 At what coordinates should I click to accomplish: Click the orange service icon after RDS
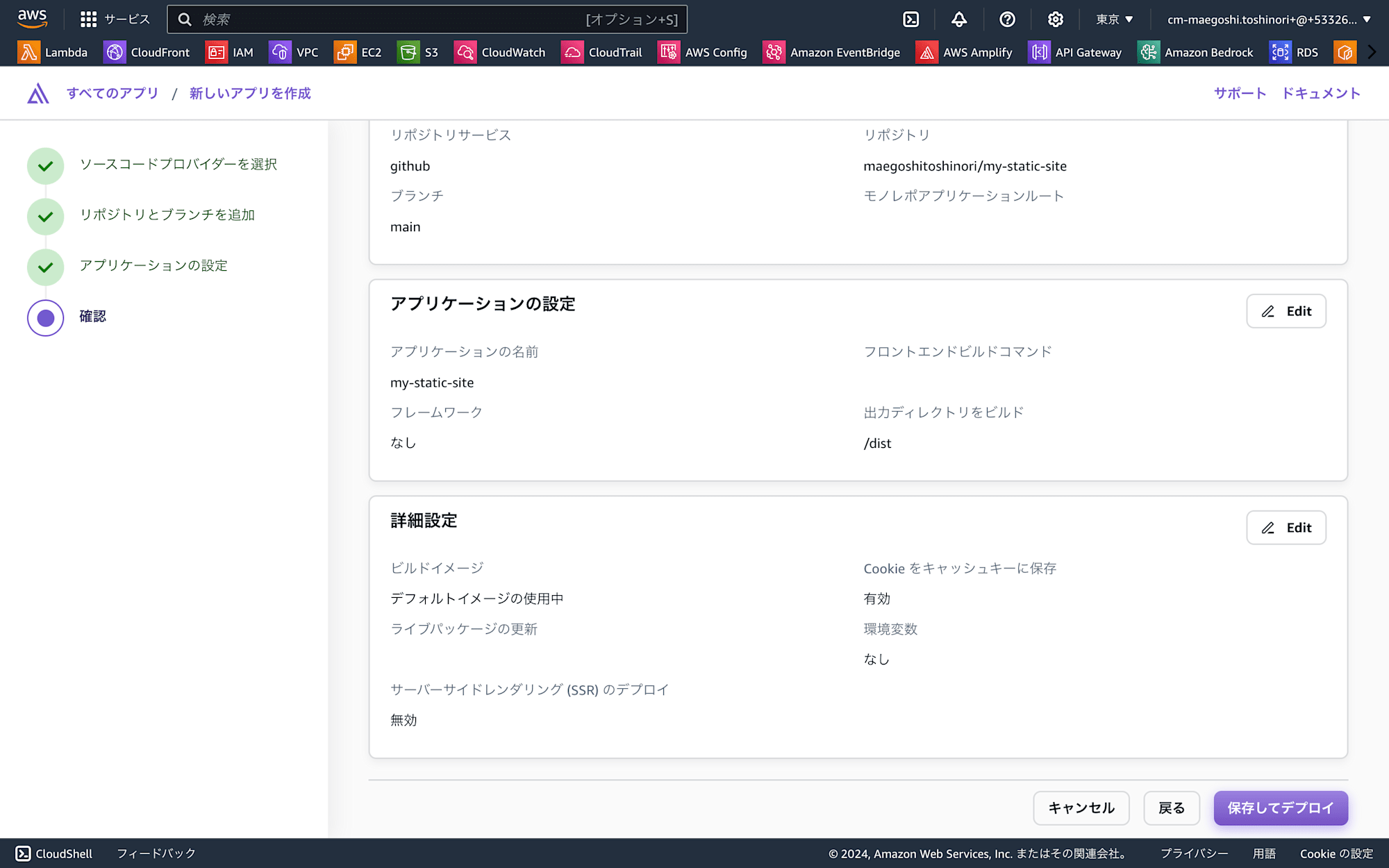[x=1345, y=52]
